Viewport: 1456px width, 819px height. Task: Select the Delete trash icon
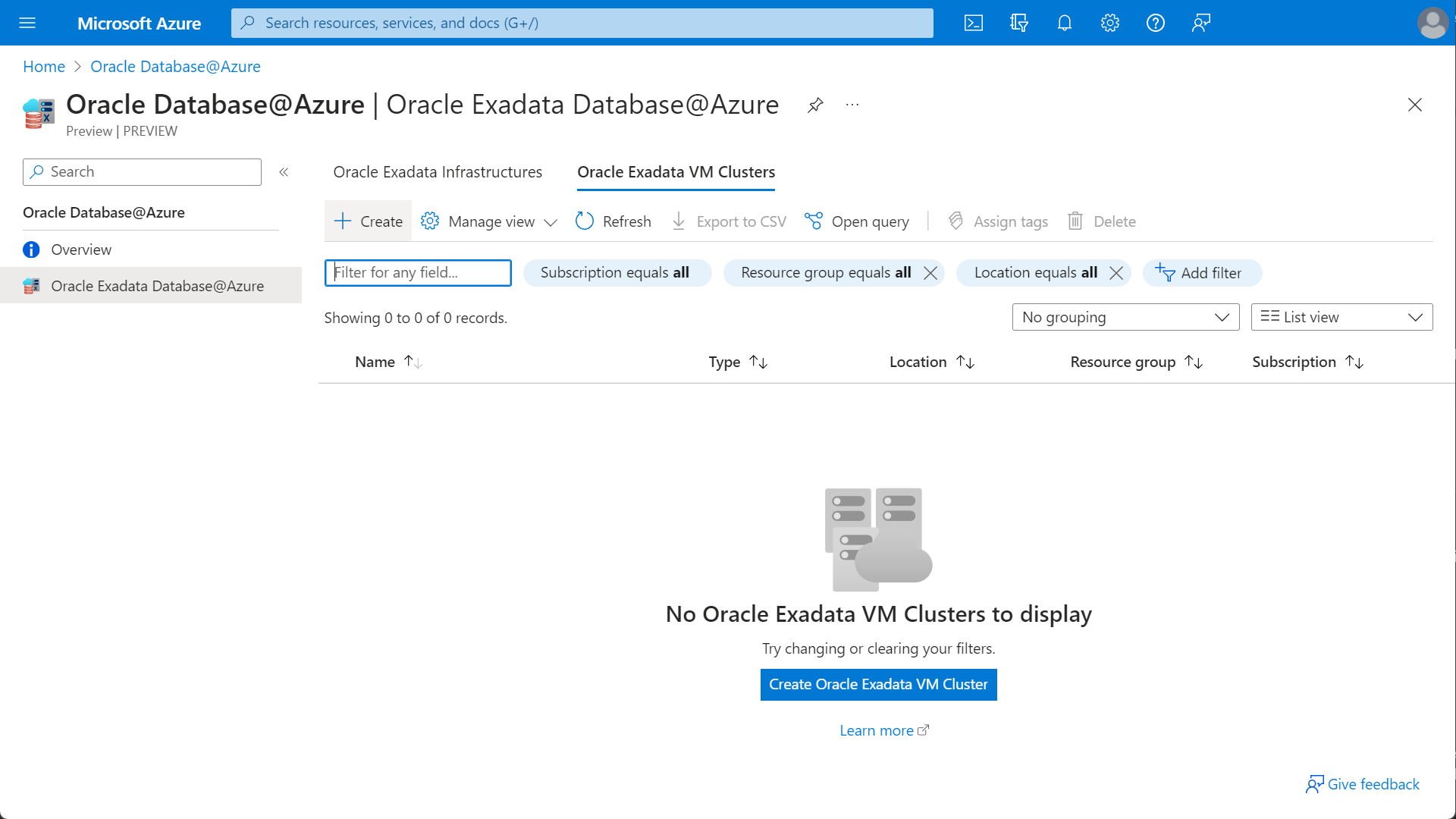click(1075, 221)
